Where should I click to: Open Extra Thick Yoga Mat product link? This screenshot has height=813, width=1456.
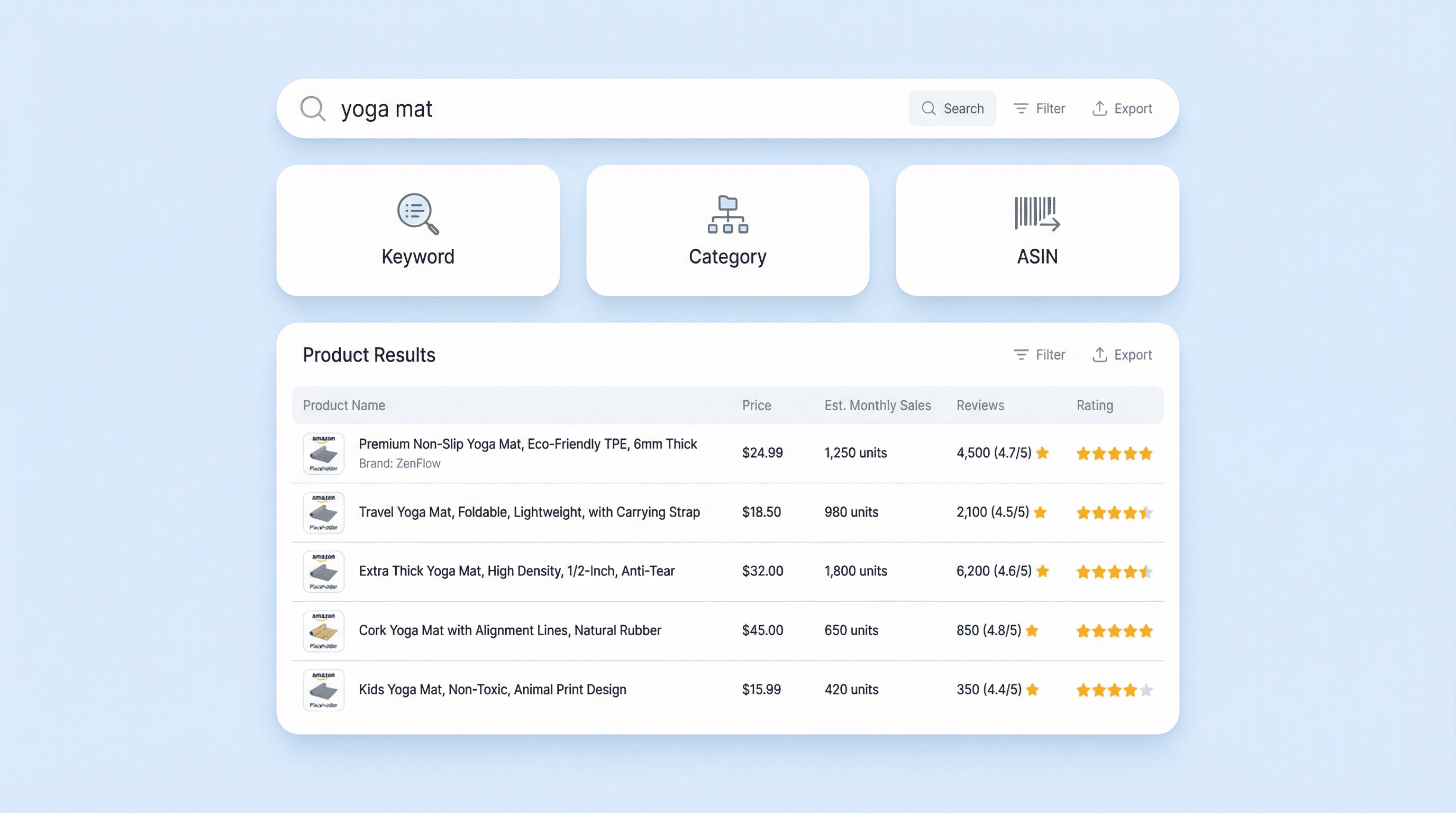pos(516,571)
